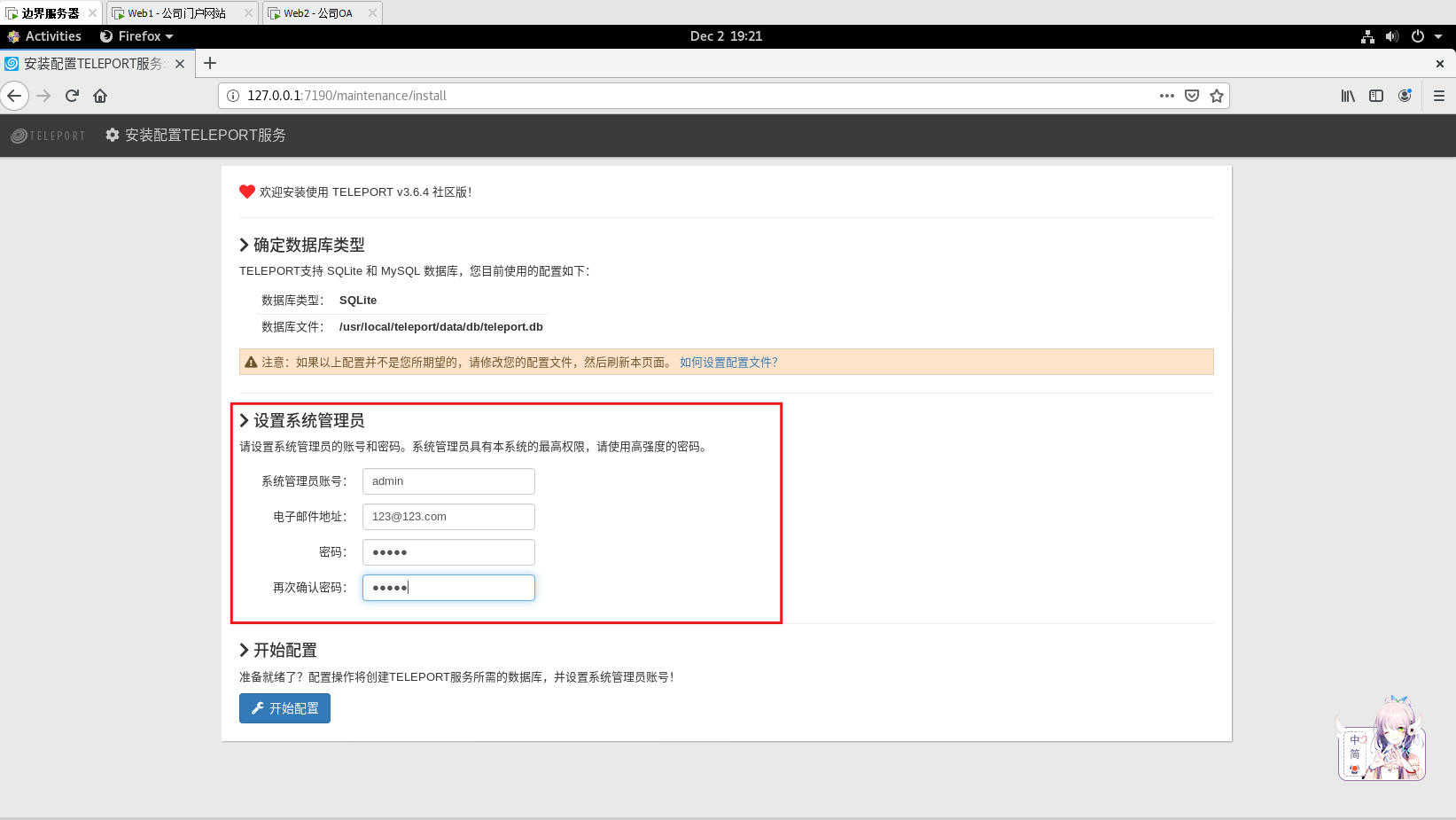Click the input method mascot widget
This screenshot has width=1456, height=820.
point(1382,738)
